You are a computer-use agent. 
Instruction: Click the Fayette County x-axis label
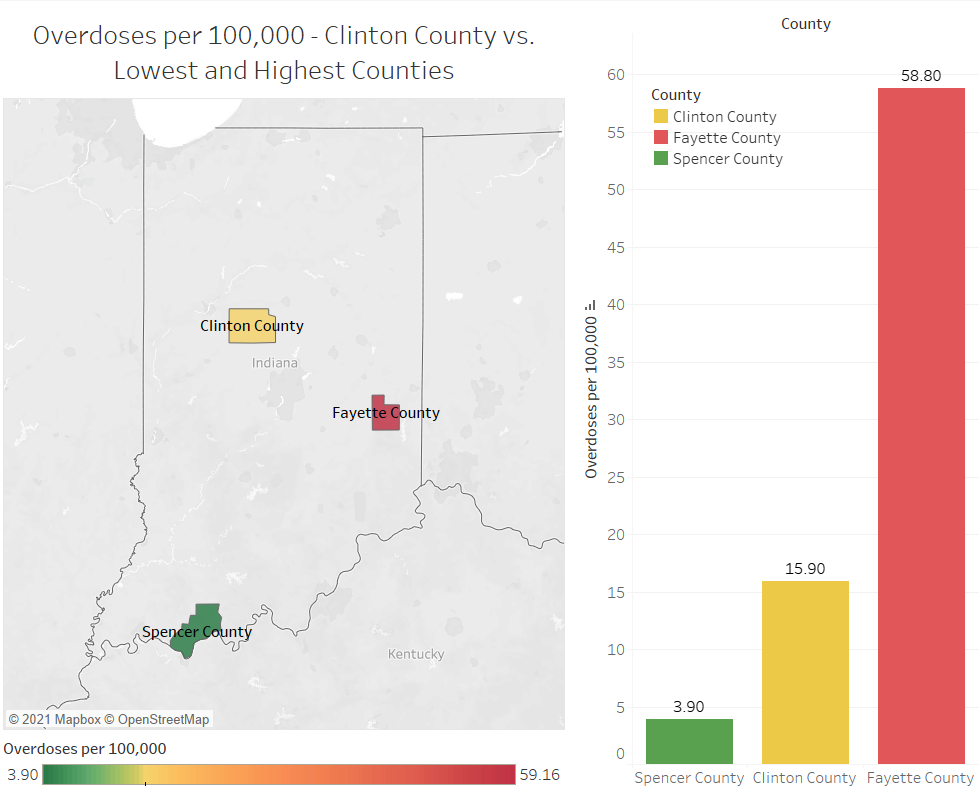[x=920, y=778]
